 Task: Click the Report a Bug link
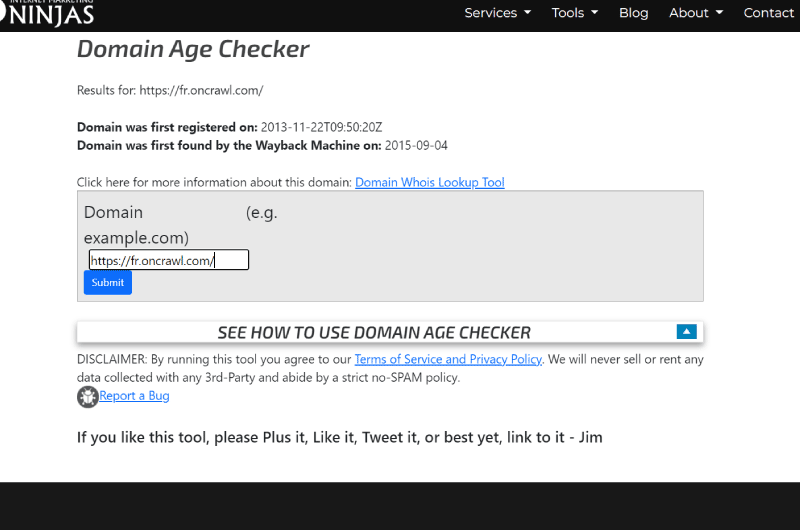(x=134, y=396)
